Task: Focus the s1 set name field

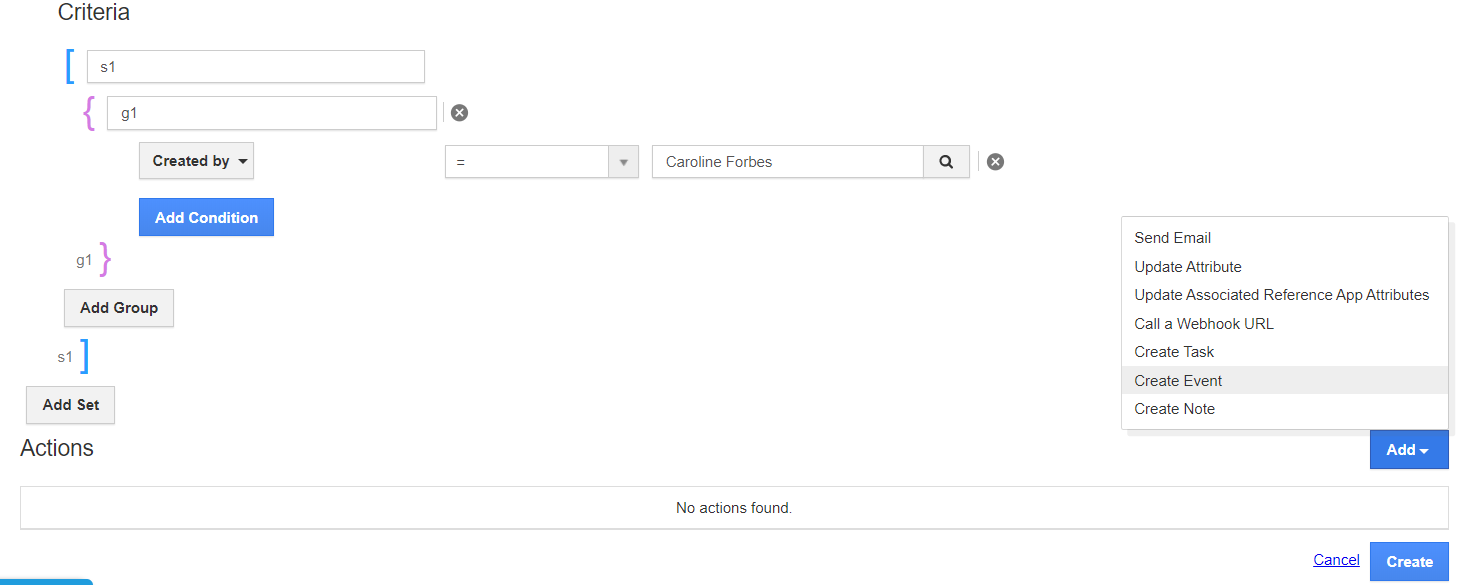Action: (x=256, y=67)
